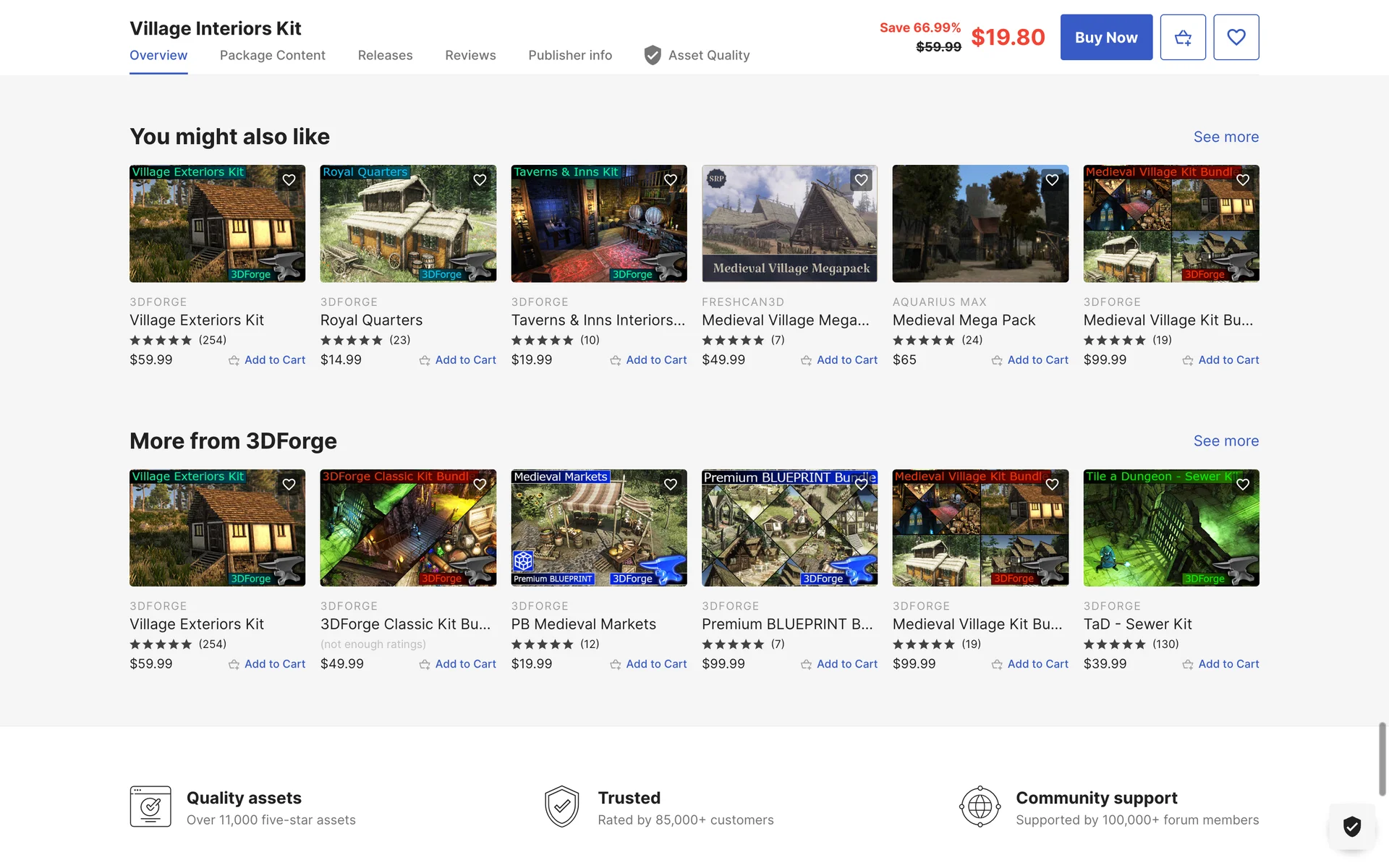
Task: Click the Quality assets certificate icon
Action: (x=150, y=807)
